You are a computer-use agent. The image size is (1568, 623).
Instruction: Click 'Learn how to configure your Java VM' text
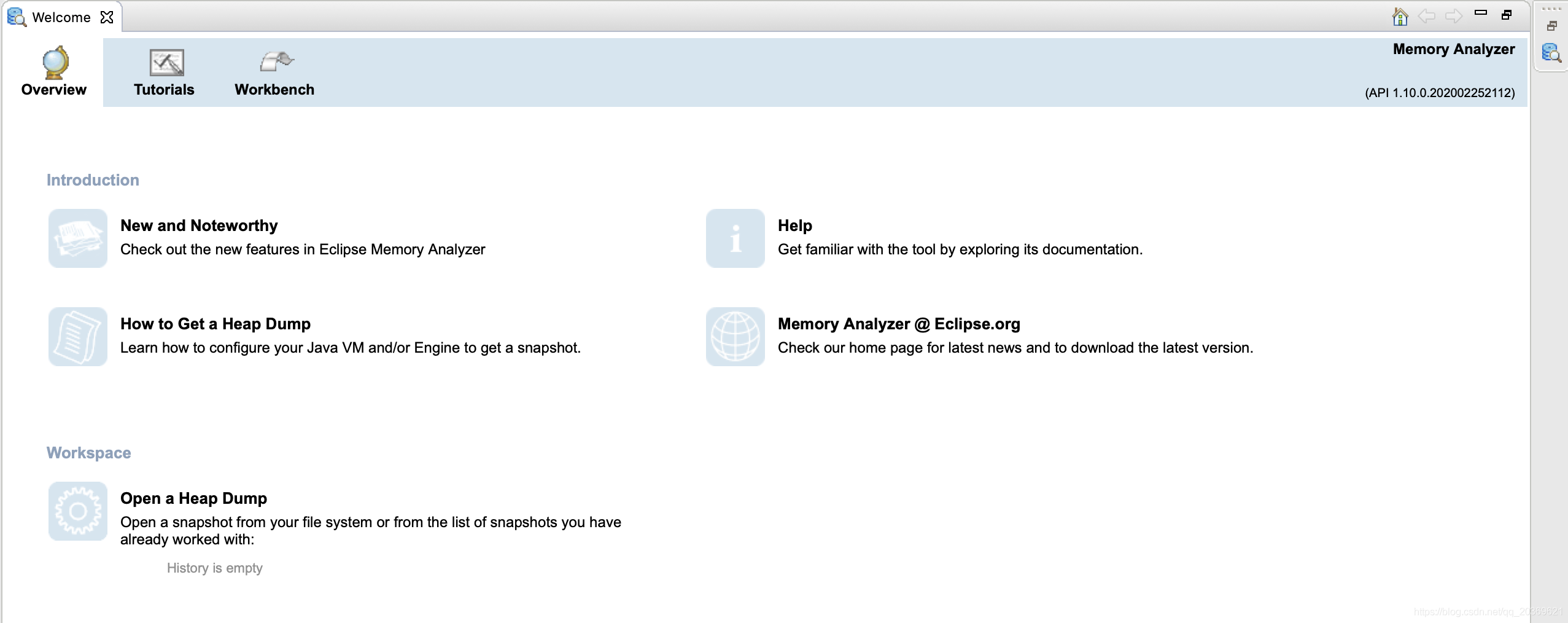click(x=351, y=348)
